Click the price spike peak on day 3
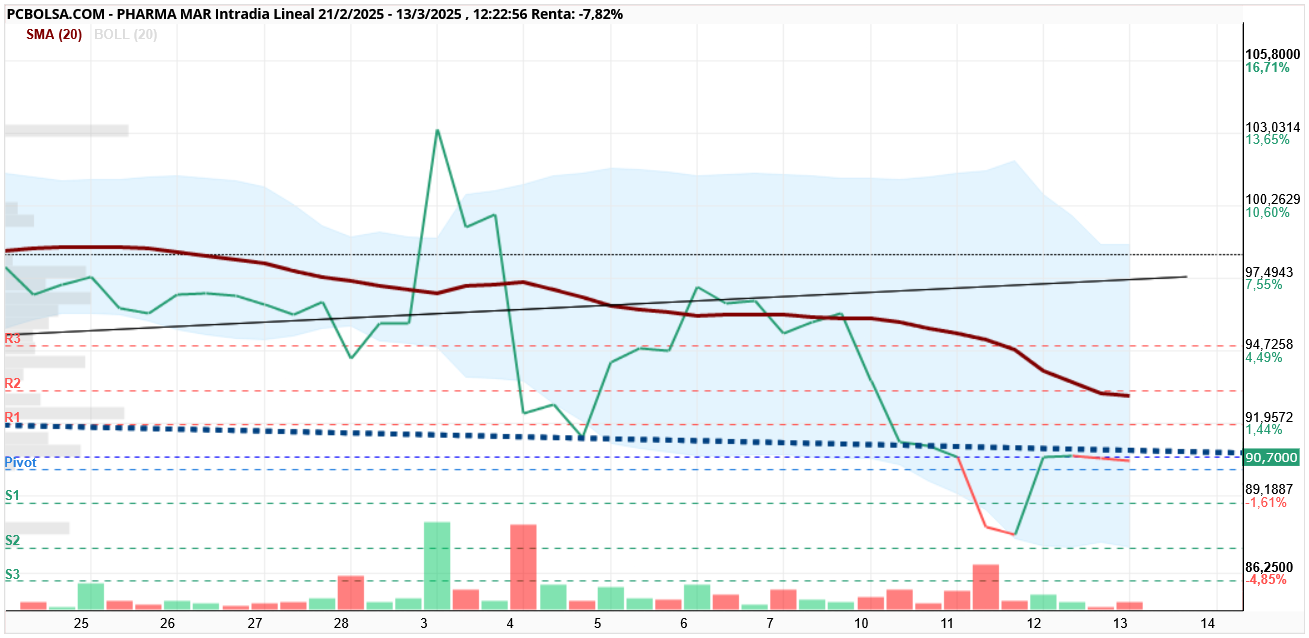The height and width of the screenshot is (638, 1309). (x=437, y=131)
